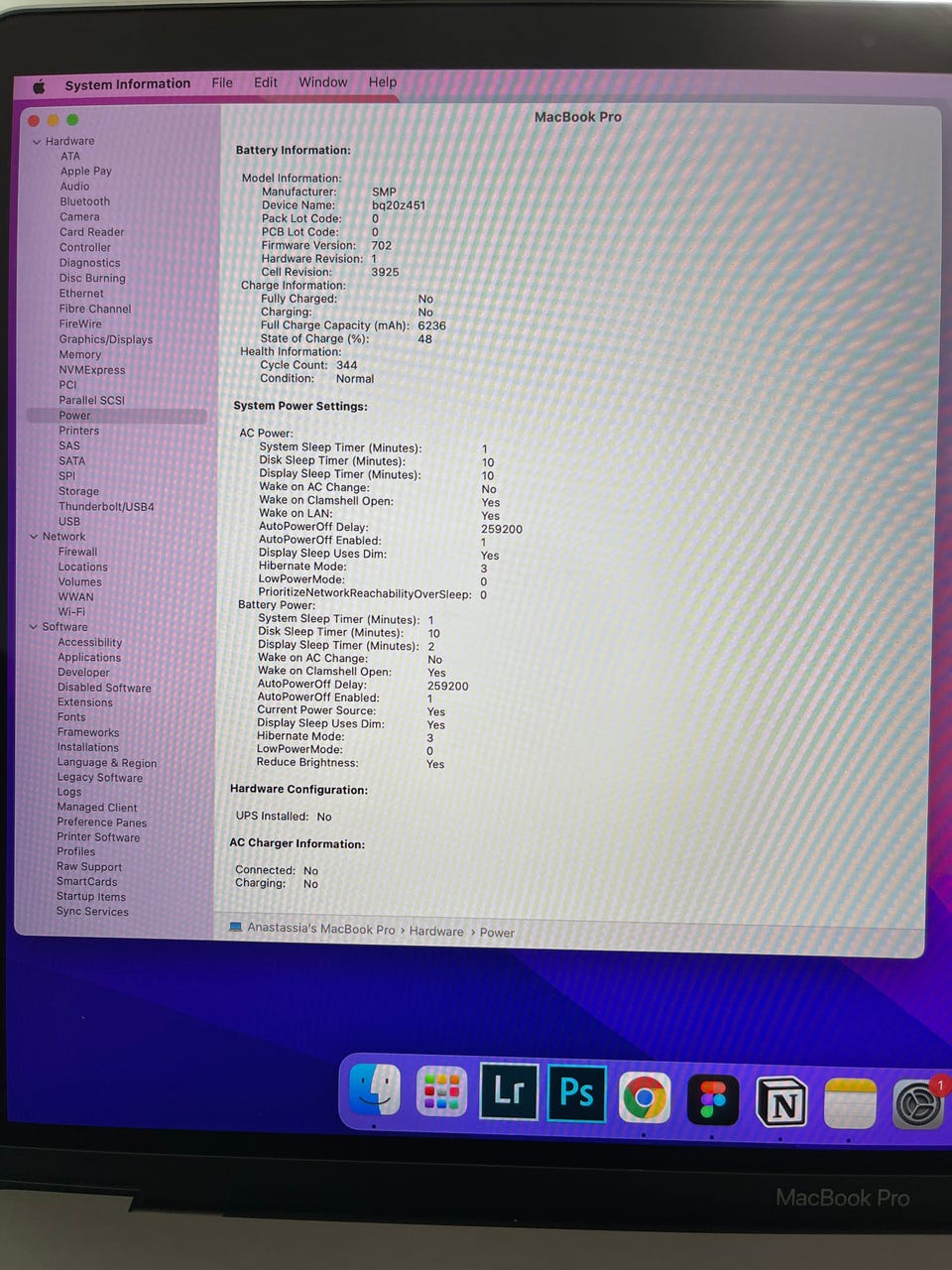Select NVMExpress in the sidebar
This screenshot has width=952, height=1270.
click(x=91, y=370)
